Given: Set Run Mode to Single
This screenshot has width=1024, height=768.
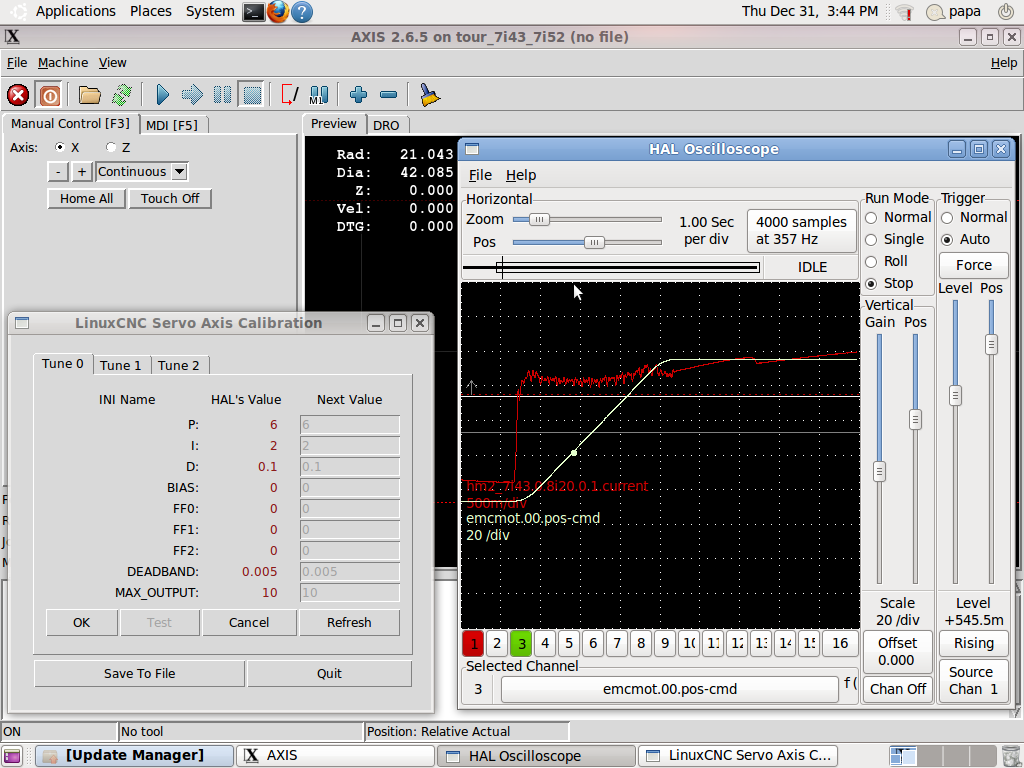Looking at the screenshot, I should (871, 239).
